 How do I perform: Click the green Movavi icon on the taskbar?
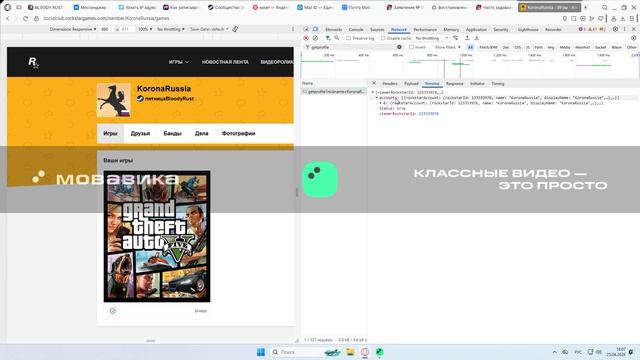pyautogui.click(x=379, y=352)
